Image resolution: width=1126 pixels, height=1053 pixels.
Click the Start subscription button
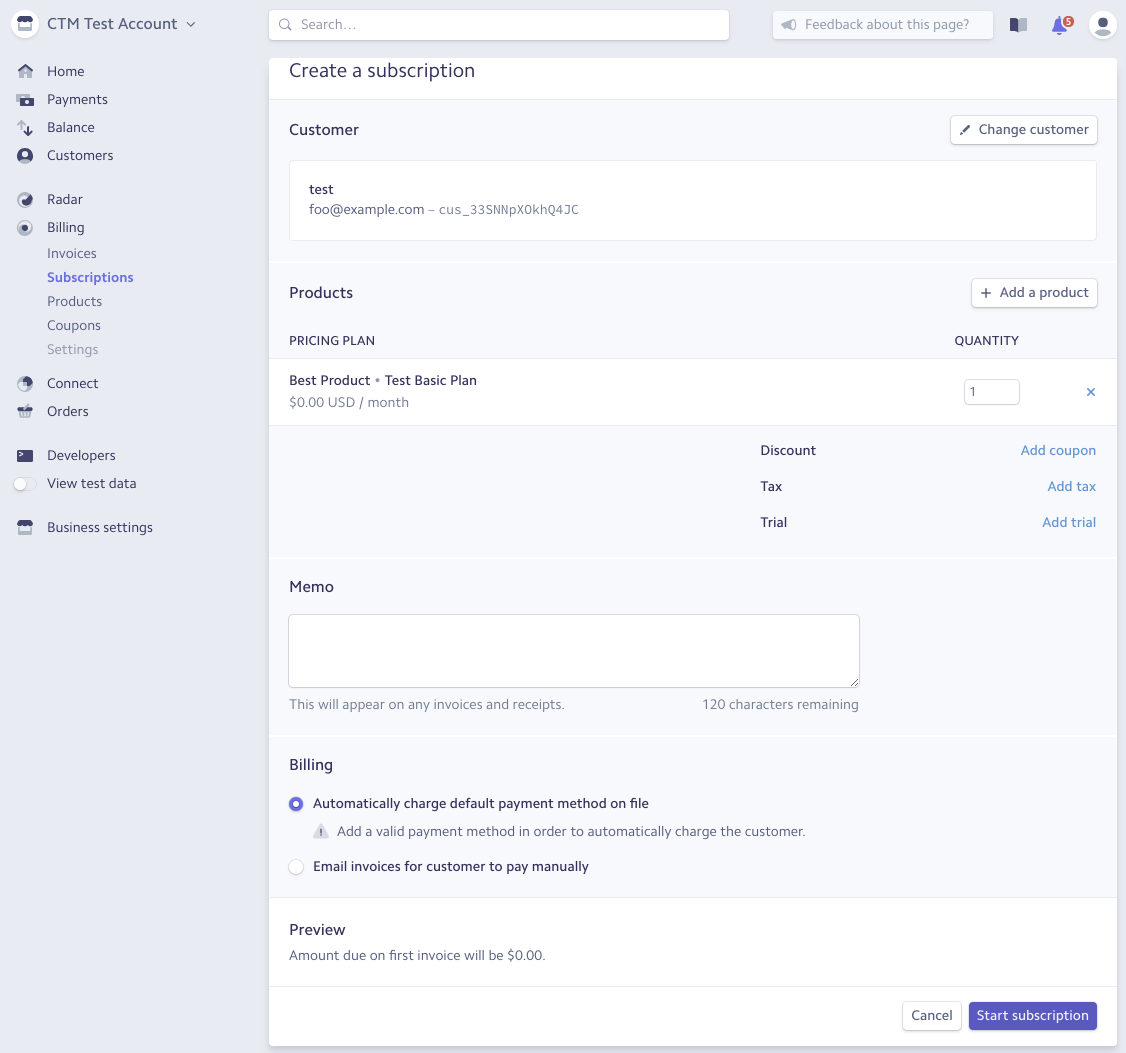click(1032, 1015)
